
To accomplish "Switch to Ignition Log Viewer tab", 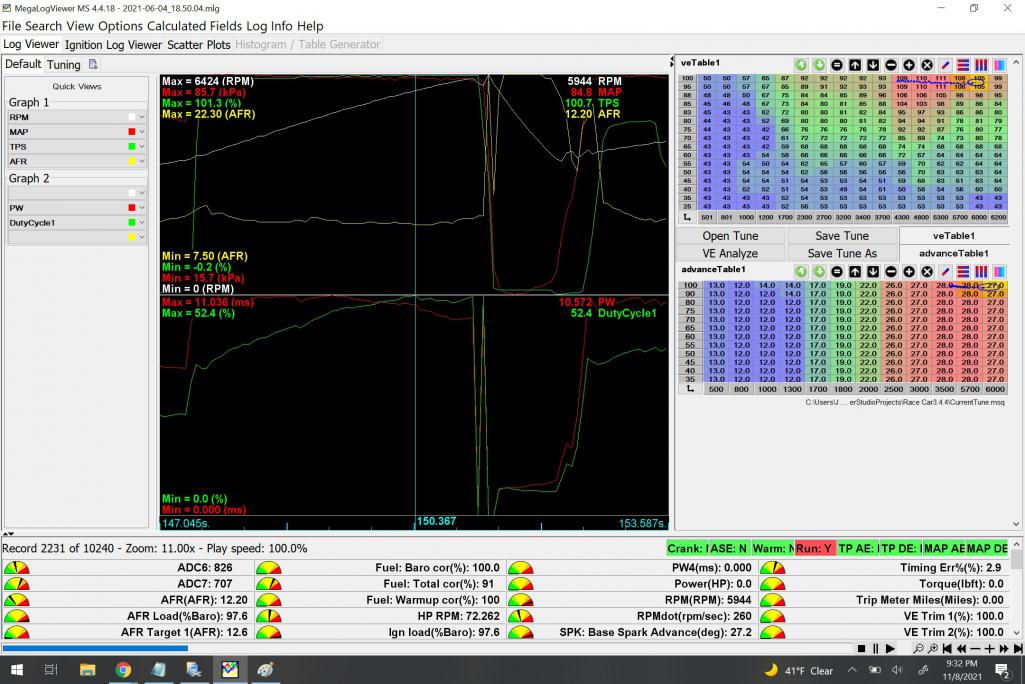I will pos(113,44).
